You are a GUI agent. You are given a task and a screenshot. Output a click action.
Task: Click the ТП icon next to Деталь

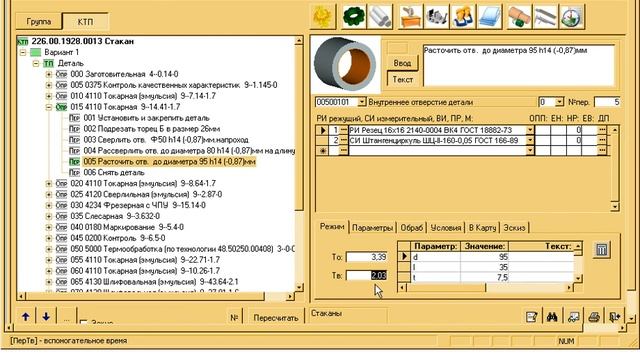click(x=49, y=63)
